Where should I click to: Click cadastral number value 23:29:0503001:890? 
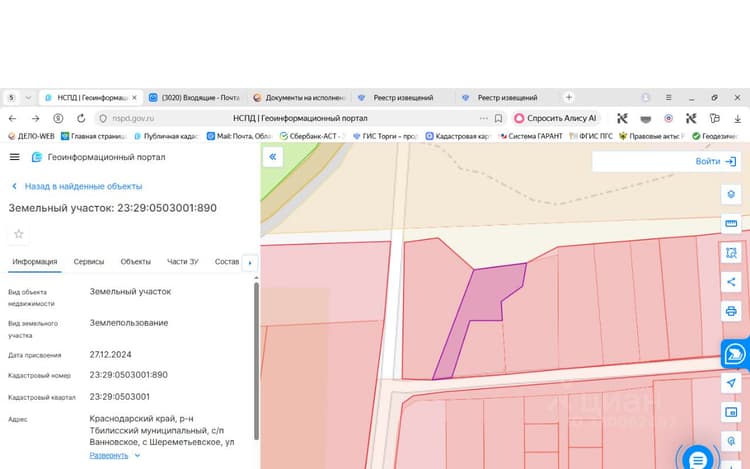(x=129, y=375)
